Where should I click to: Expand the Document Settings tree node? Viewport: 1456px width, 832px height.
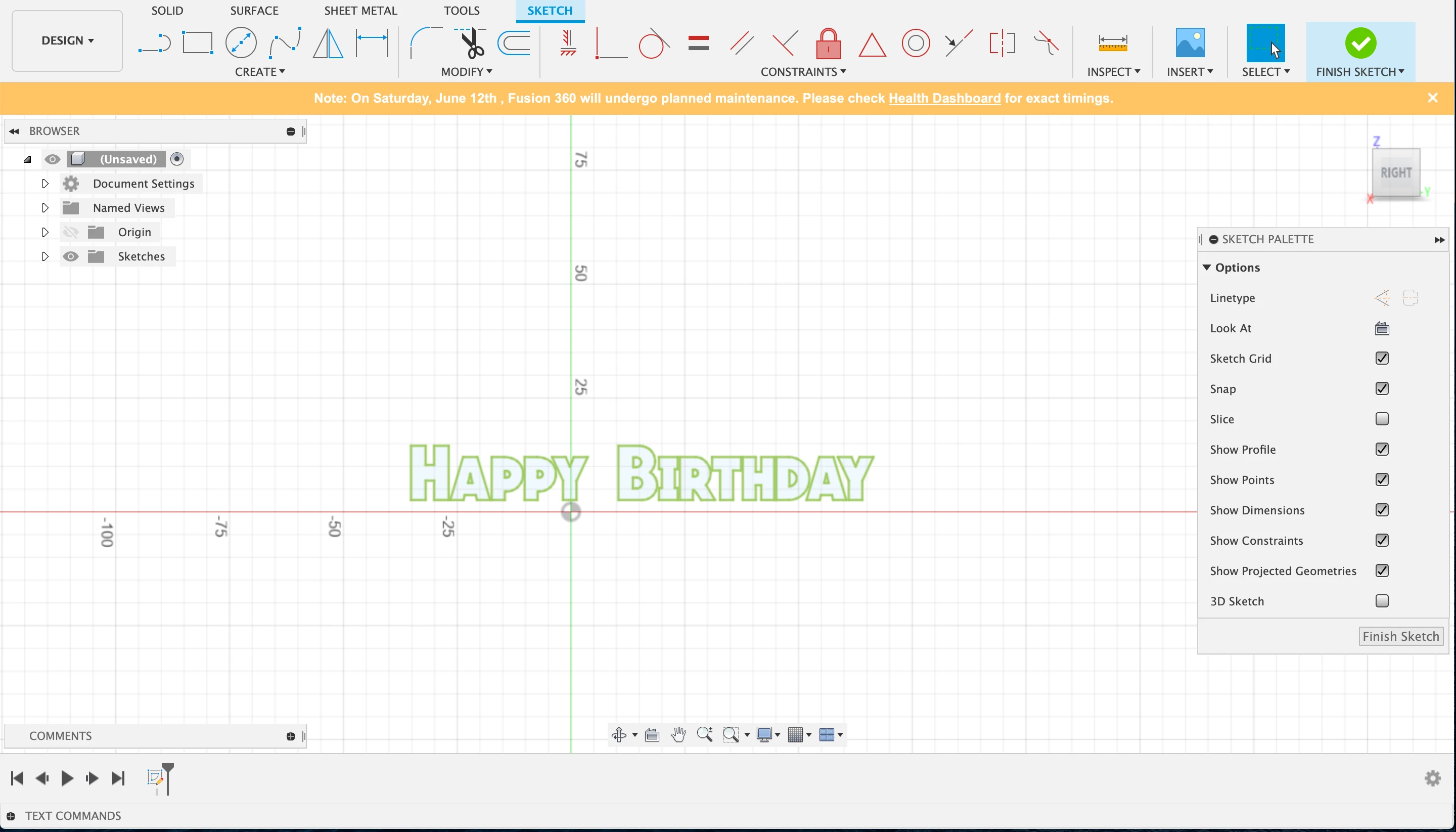[x=45, y=184]
